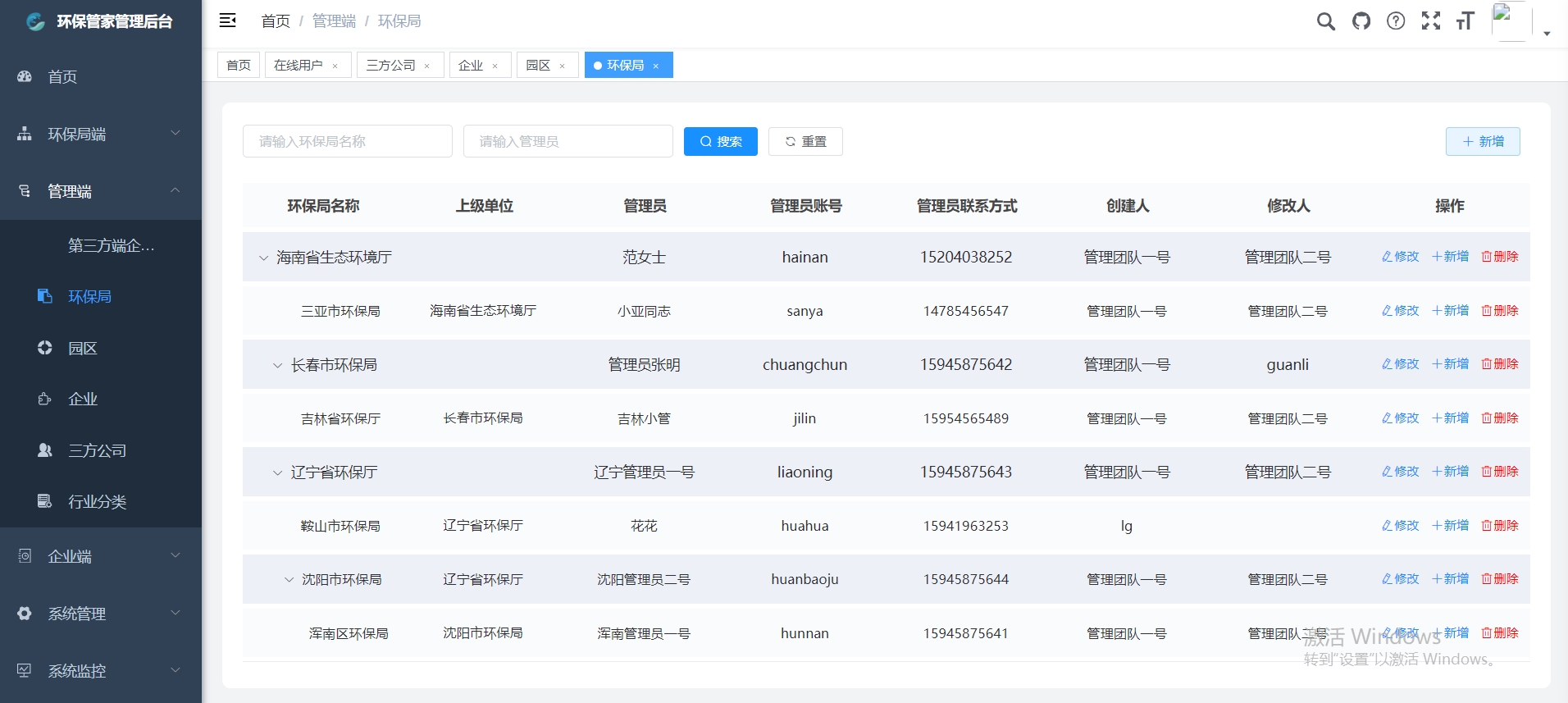This screenshot has width=1568, height=703.
Task: Open 第三方端企… sidebar menu item
Action: 101,245
